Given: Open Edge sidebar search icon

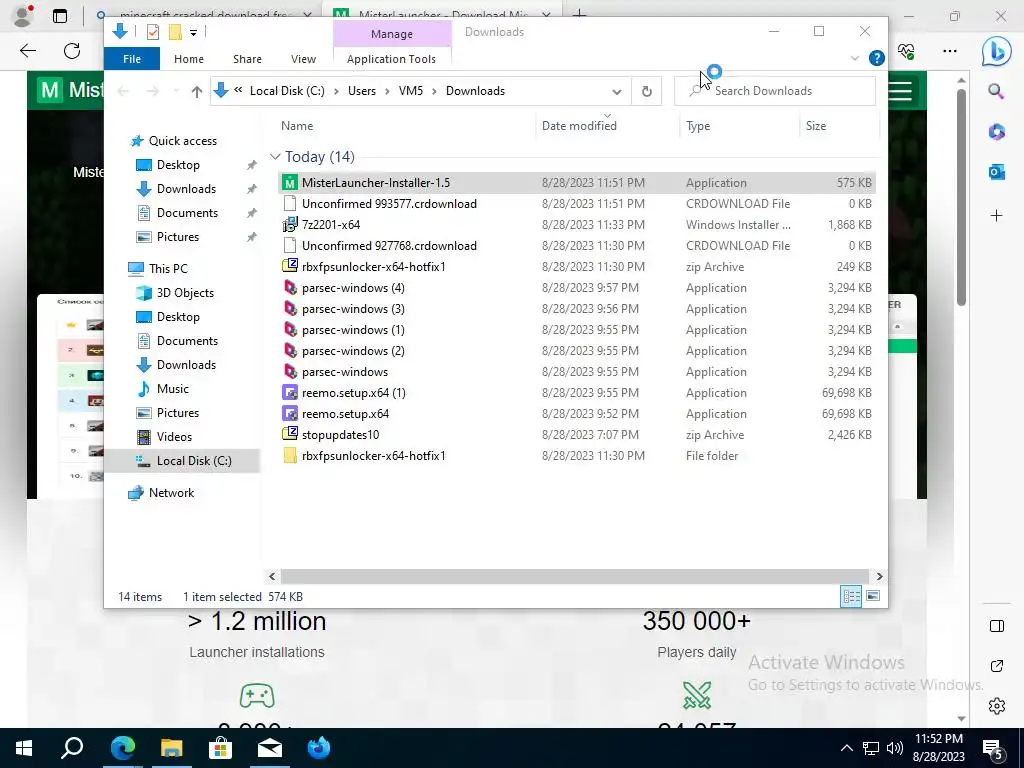Looking at the screenshot, I should pyautogui.click(x=996, y=91).
